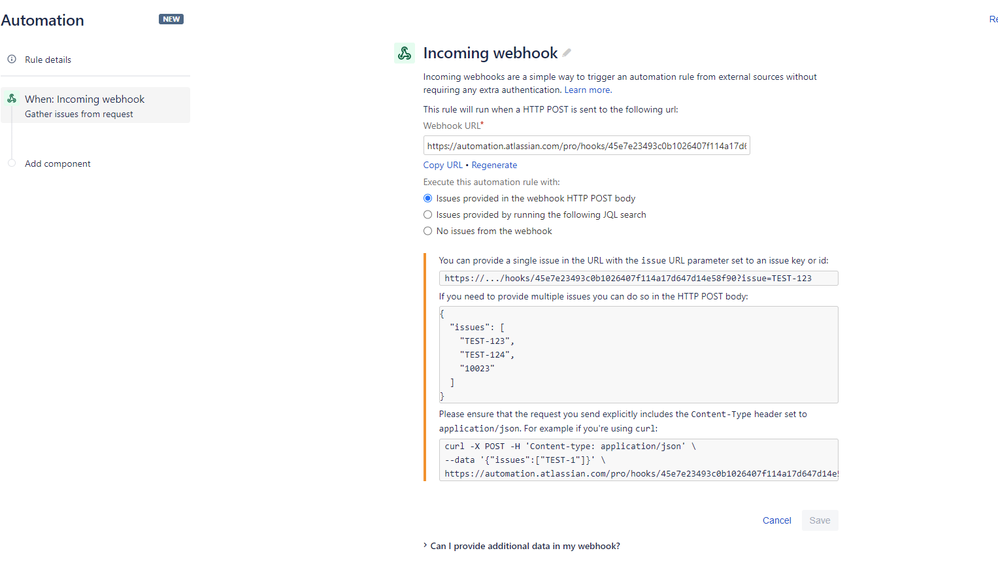Select Issues provided in webhook HTTP POST body
Viewport: 998px width, 561px height.
click(x=428, y=199)
